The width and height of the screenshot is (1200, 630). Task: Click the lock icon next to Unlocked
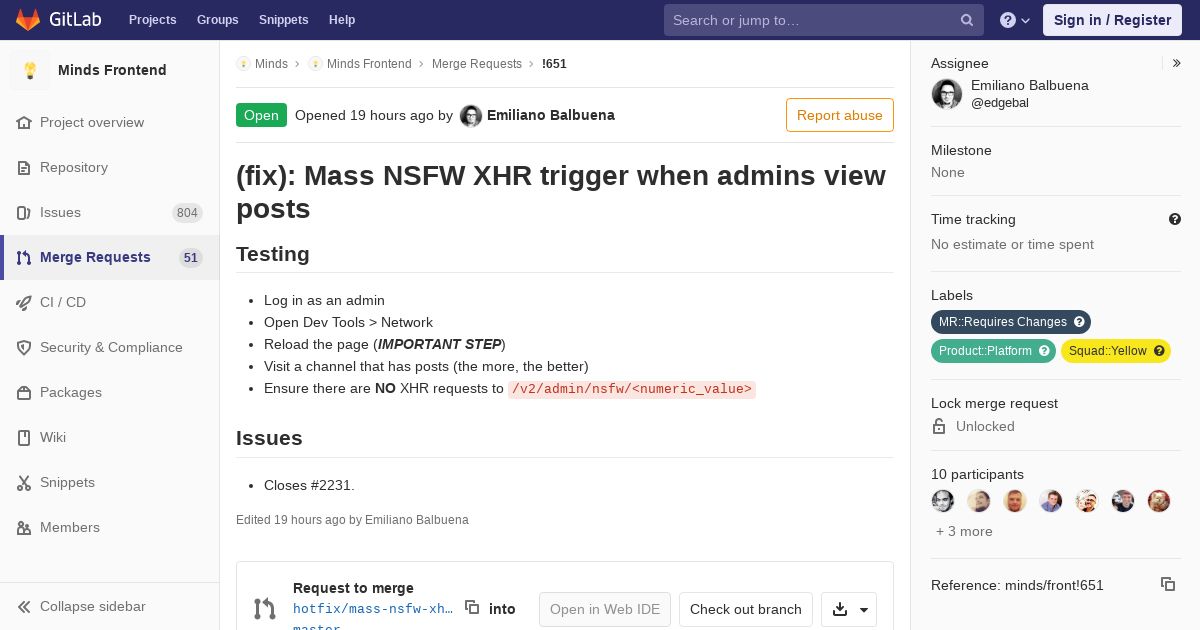939,426
